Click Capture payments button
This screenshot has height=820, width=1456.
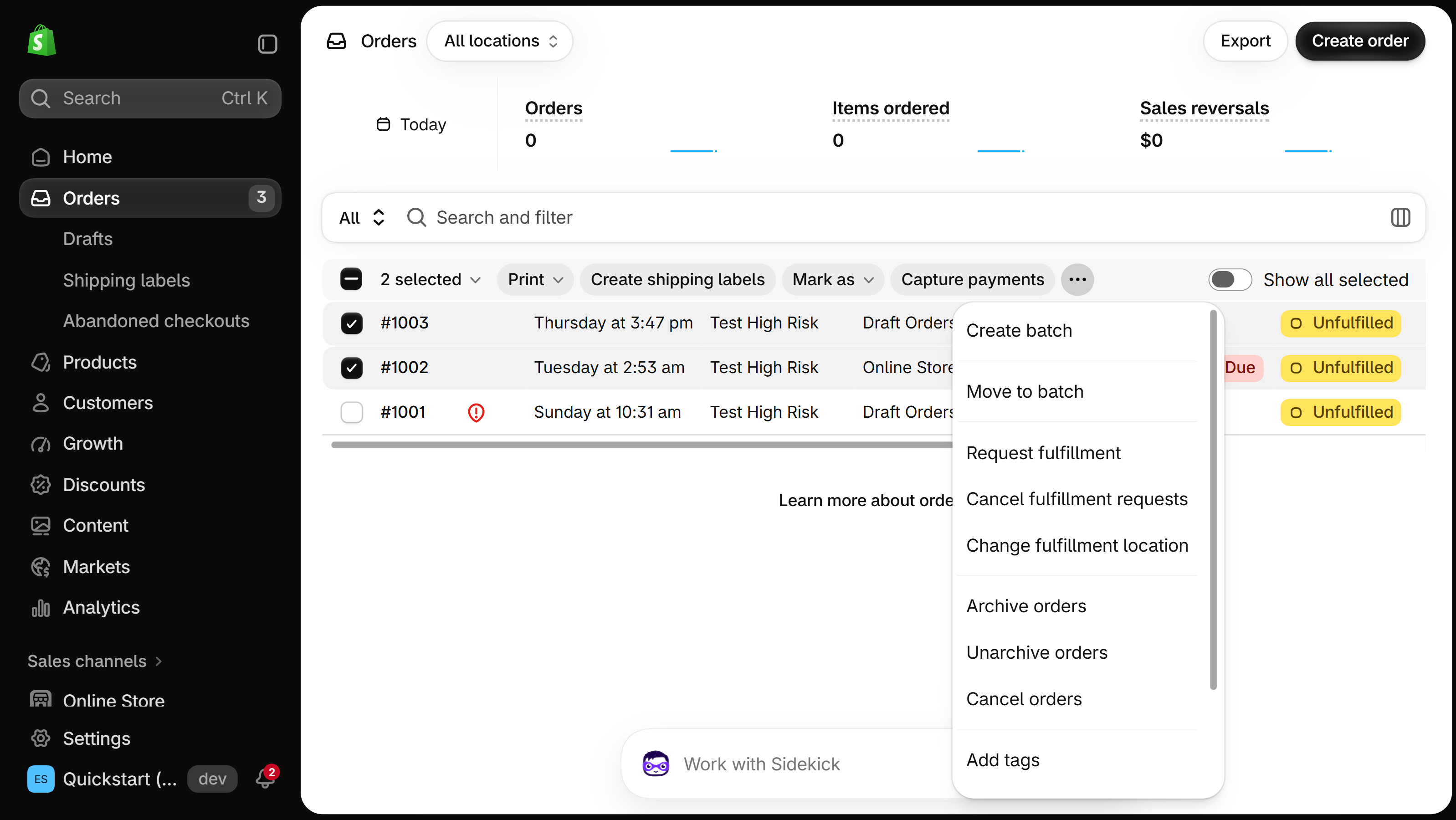pyautogui.click(x=972, y=280)
